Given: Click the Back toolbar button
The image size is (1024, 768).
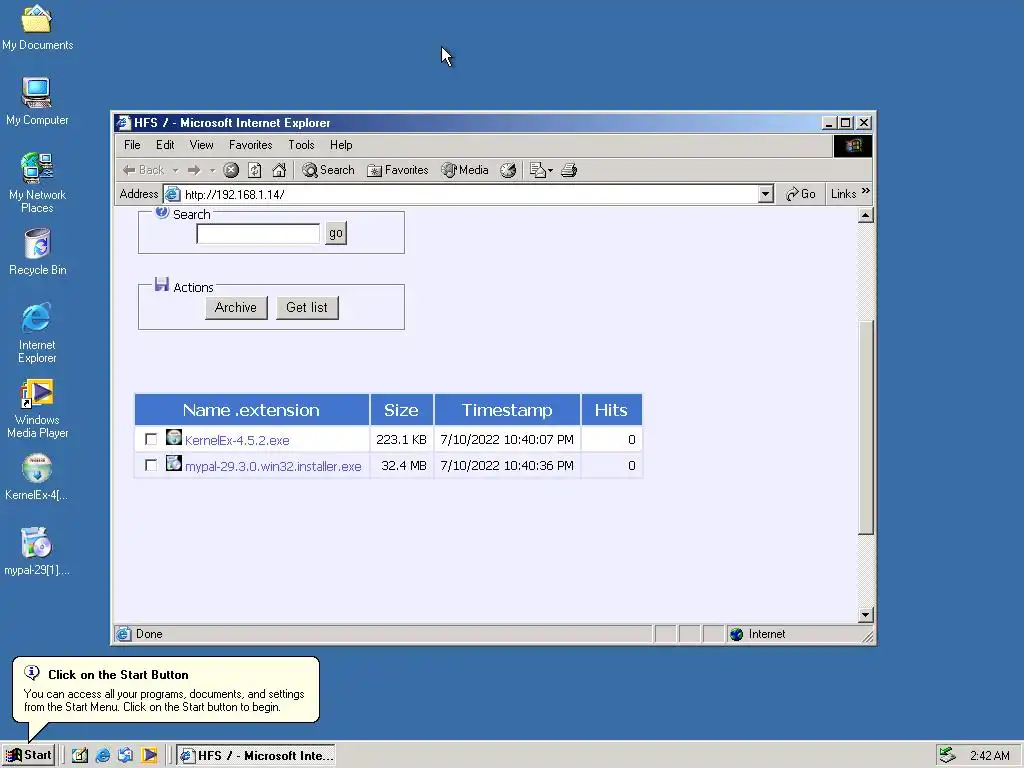Looking at the screenshot, I should [x=144, y=170].
